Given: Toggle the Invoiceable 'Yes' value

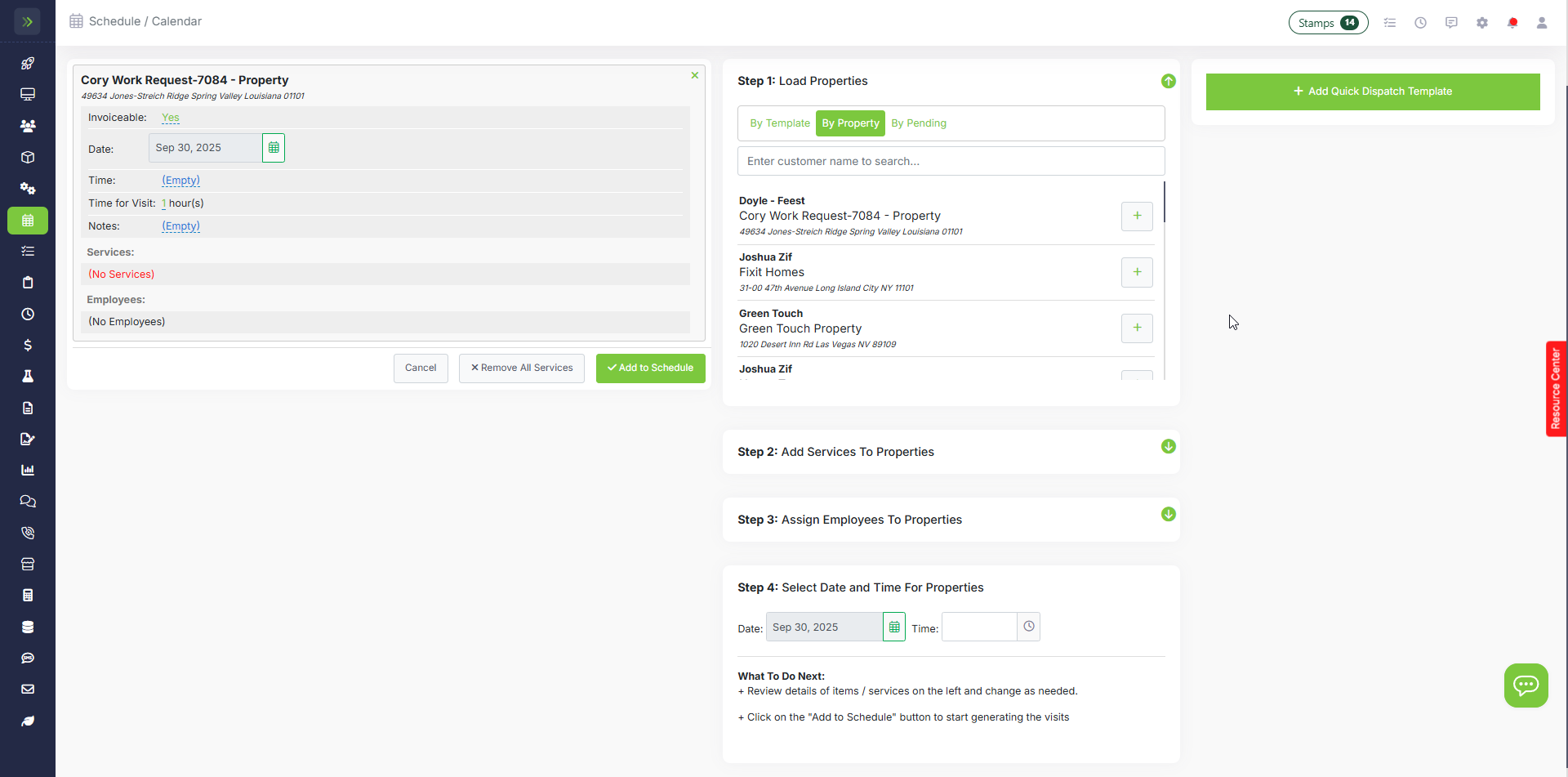Looking at the screenshot, I should point(170,118).
